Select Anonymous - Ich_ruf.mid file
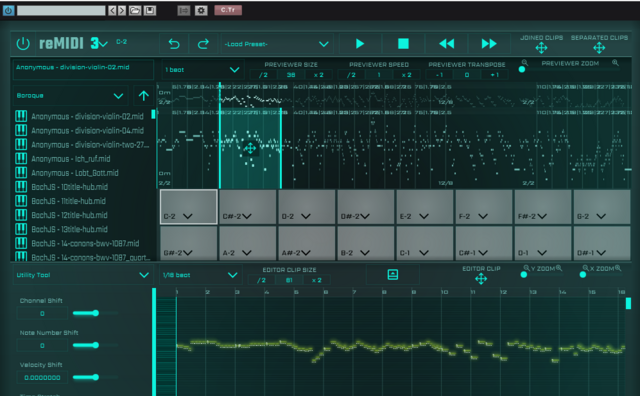Viewport: 640px width, 396px height. tap(71, 159)
